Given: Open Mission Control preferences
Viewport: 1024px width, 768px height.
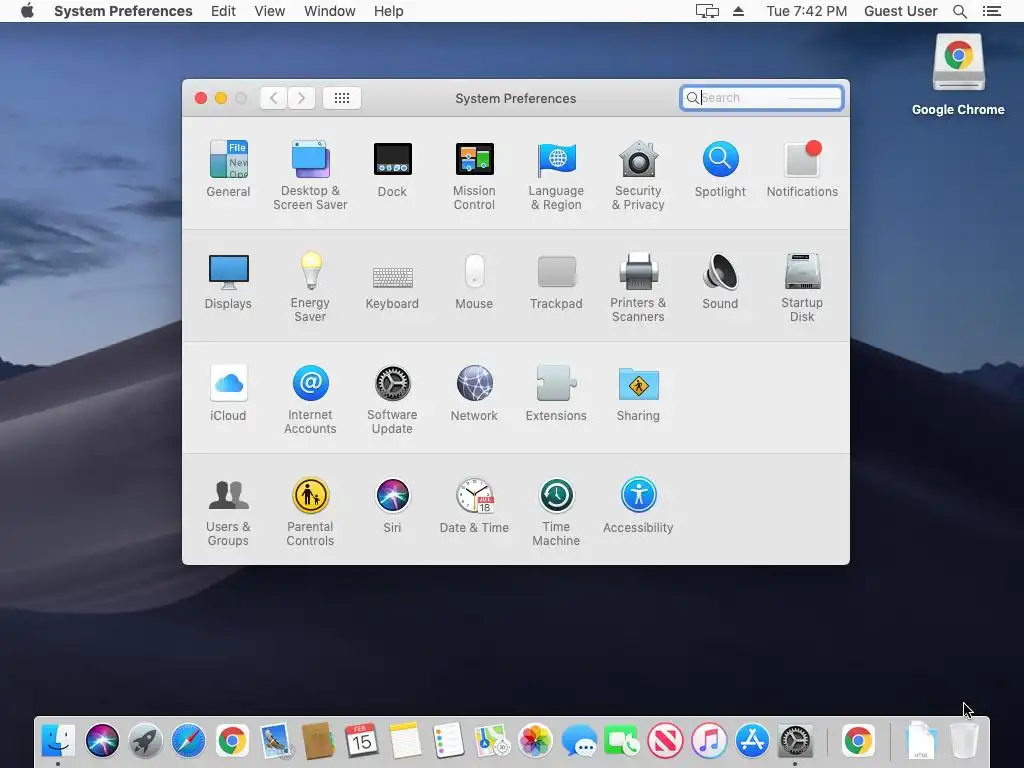Looking at the screenshot, I should (x=474, y=175).
